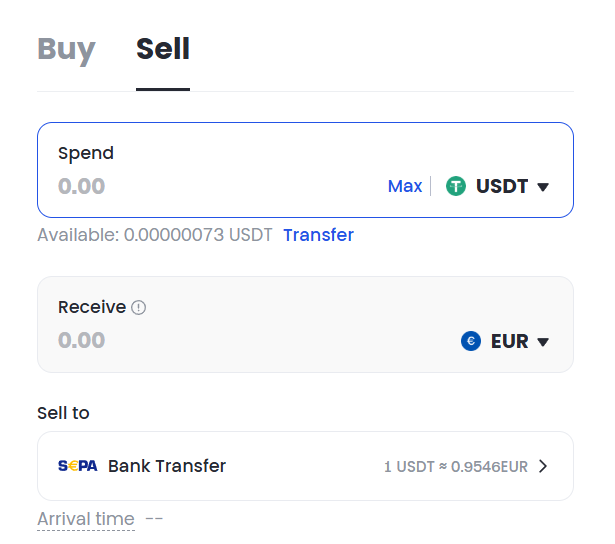Click the SEPA logo icon
The height and width of the screenshot is (544, 615).
click(x=78, y=466)
